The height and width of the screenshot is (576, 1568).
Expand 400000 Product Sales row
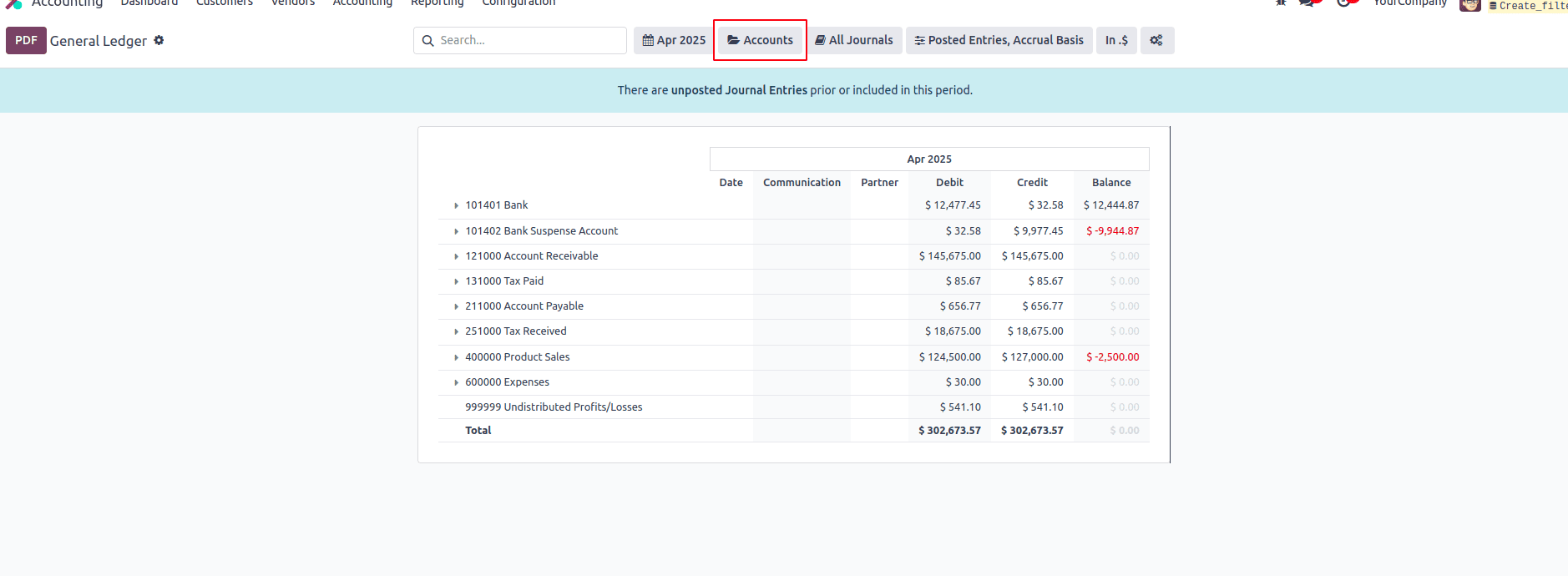(x=456, y=357)
